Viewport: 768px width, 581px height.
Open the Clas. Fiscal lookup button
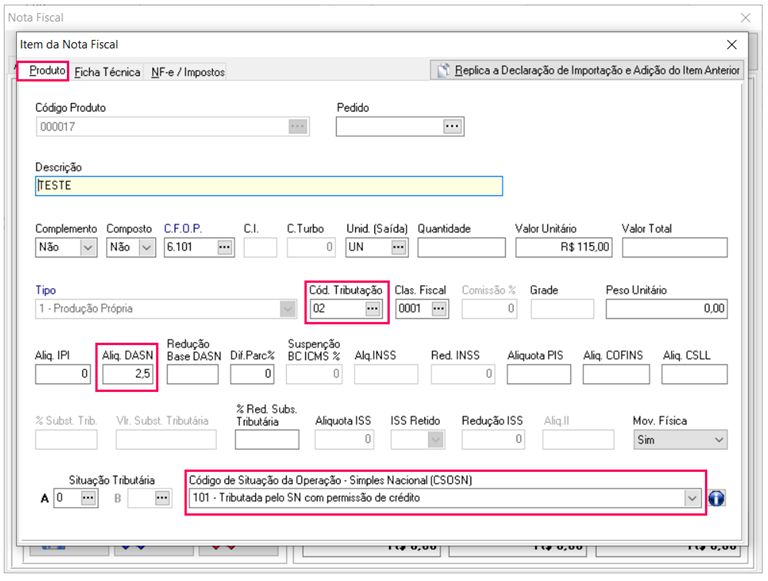(x=439, y=310)
